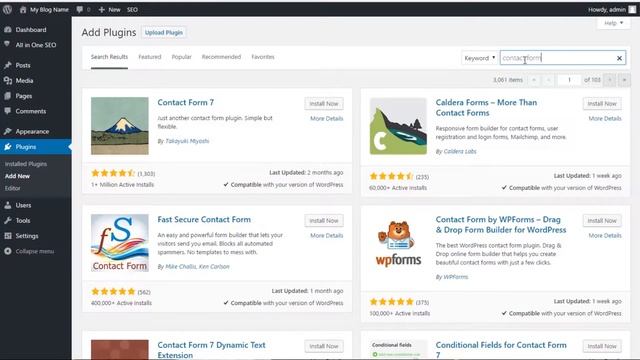Screen dimensions: 640x360
Task: Click the Plugins plug icon
Action: 8,147
